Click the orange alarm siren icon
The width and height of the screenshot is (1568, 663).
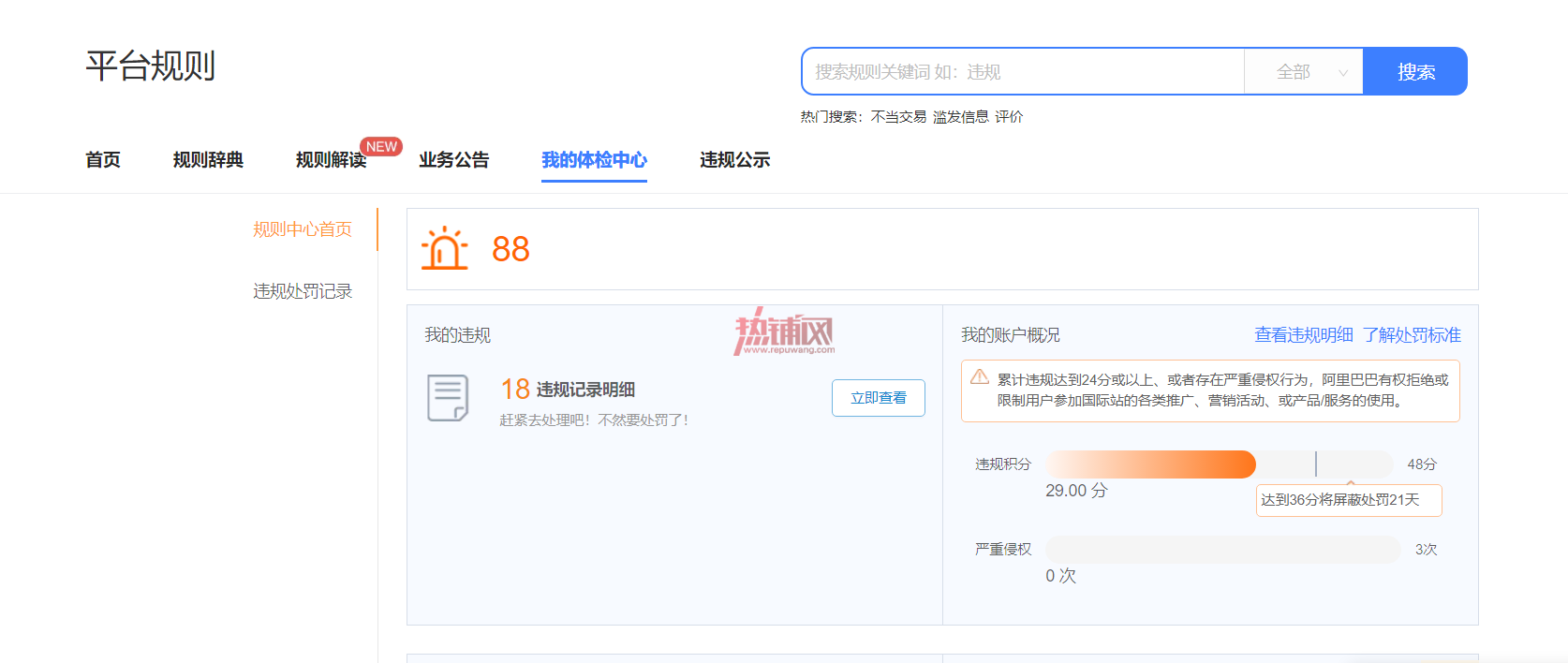(444, 249)
